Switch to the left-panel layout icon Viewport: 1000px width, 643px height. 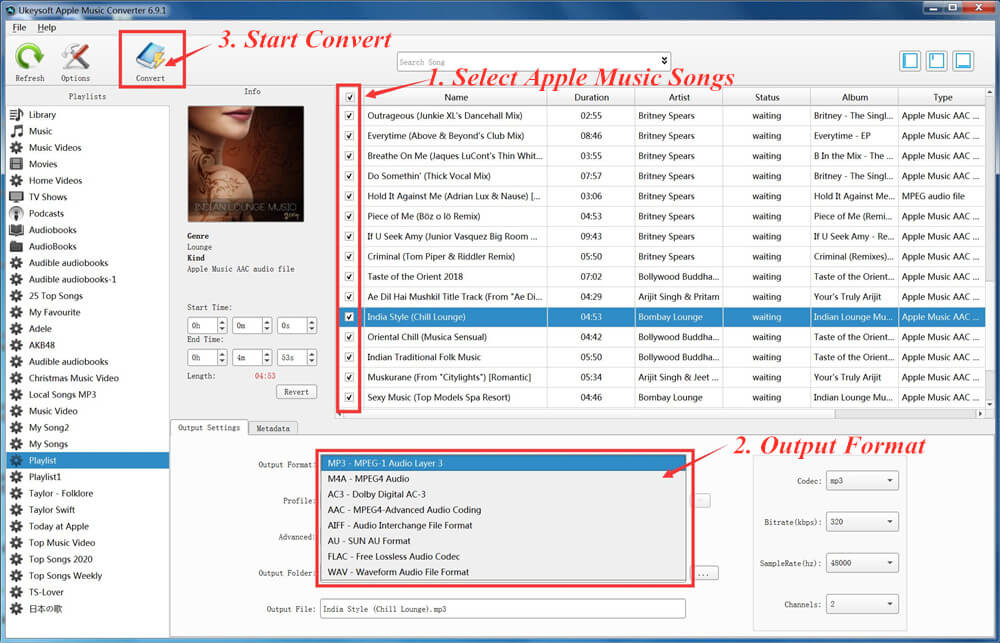910,61
